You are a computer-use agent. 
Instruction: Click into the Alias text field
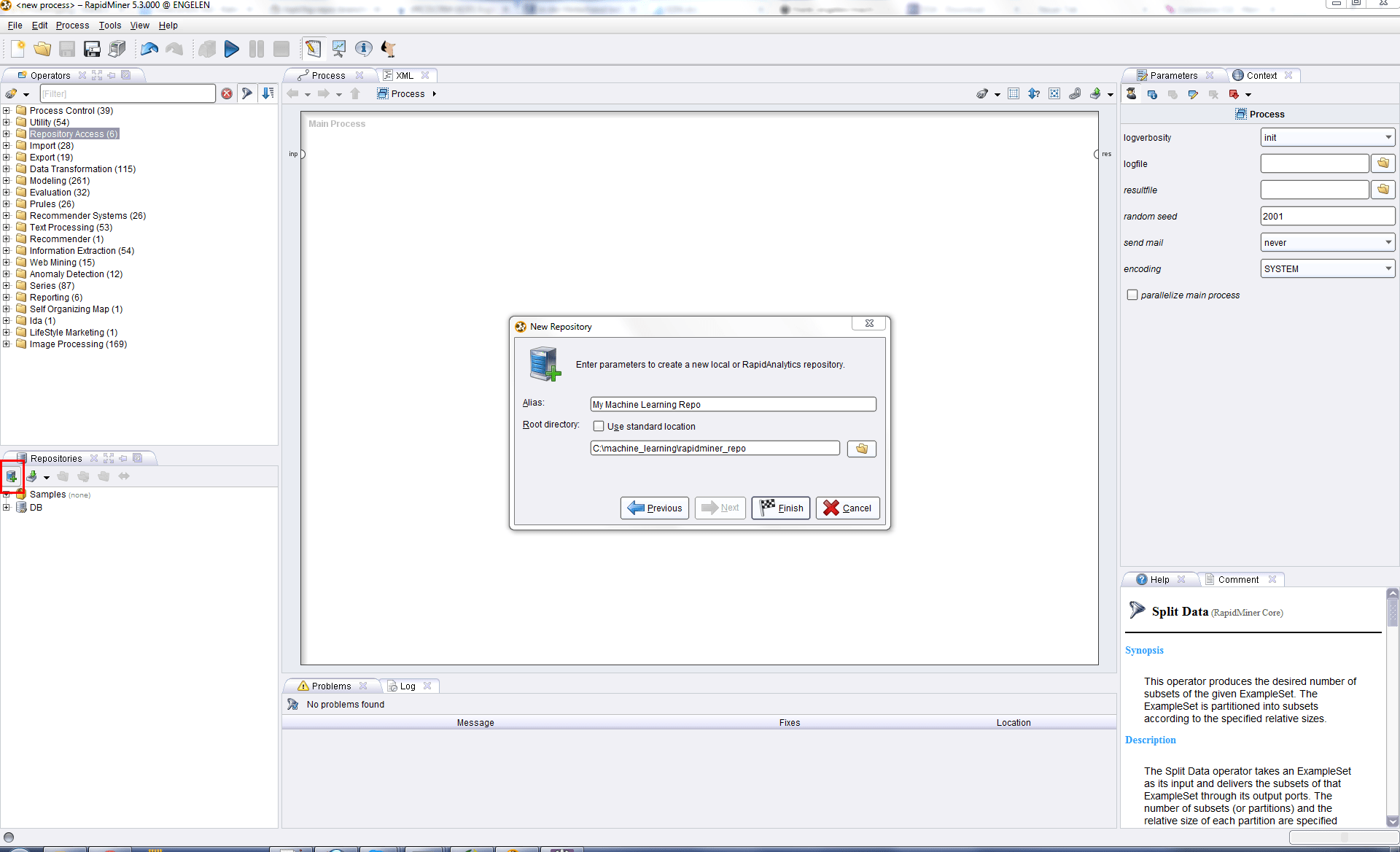point(732,404)
